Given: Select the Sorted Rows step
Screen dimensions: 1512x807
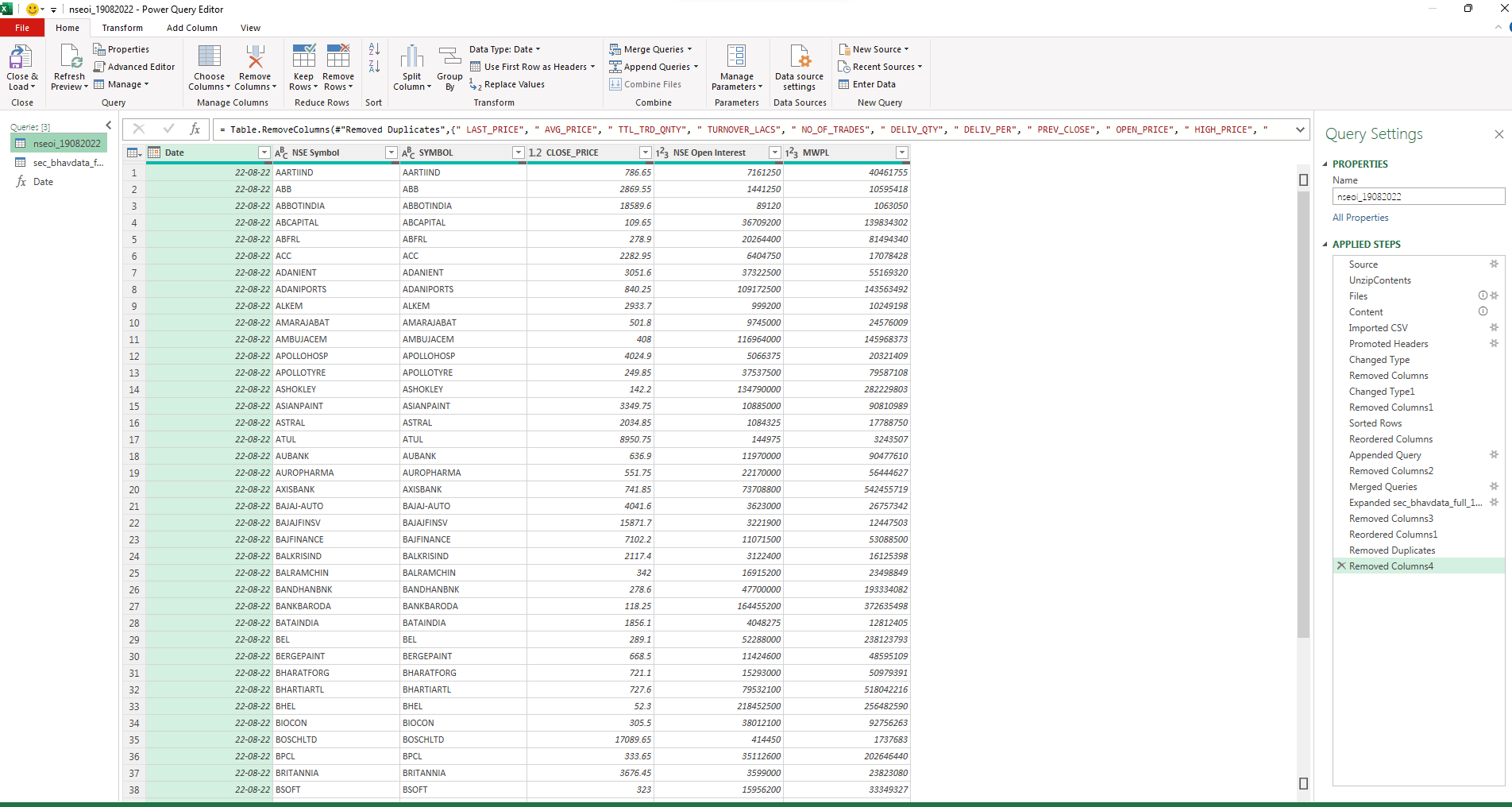Looking at the screenshot, I should (1375, 423).
